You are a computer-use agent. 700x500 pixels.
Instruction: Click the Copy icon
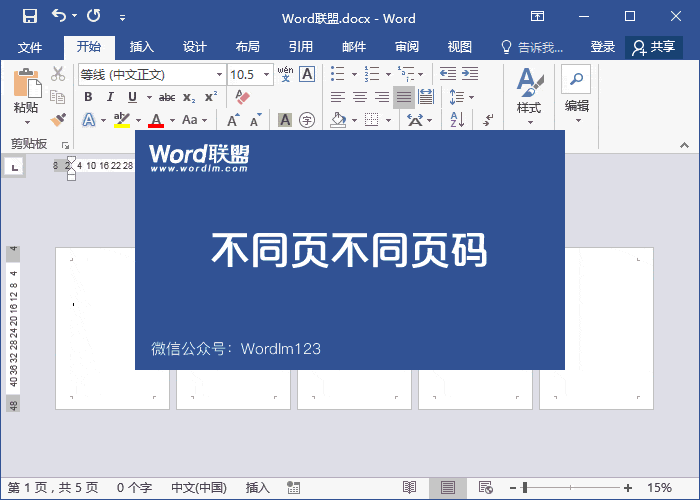pyautogui.click(x=58, y=96)
